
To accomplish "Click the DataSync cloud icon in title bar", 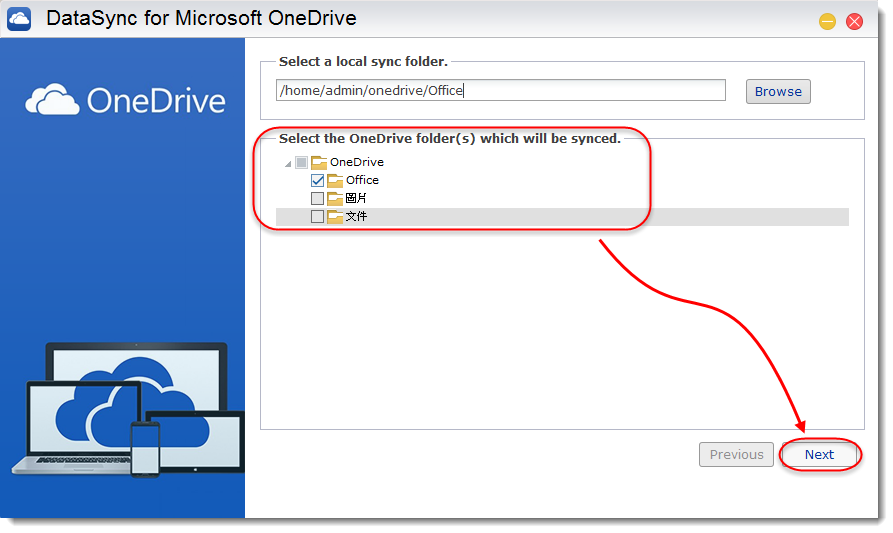I will (x=19, y=19).
